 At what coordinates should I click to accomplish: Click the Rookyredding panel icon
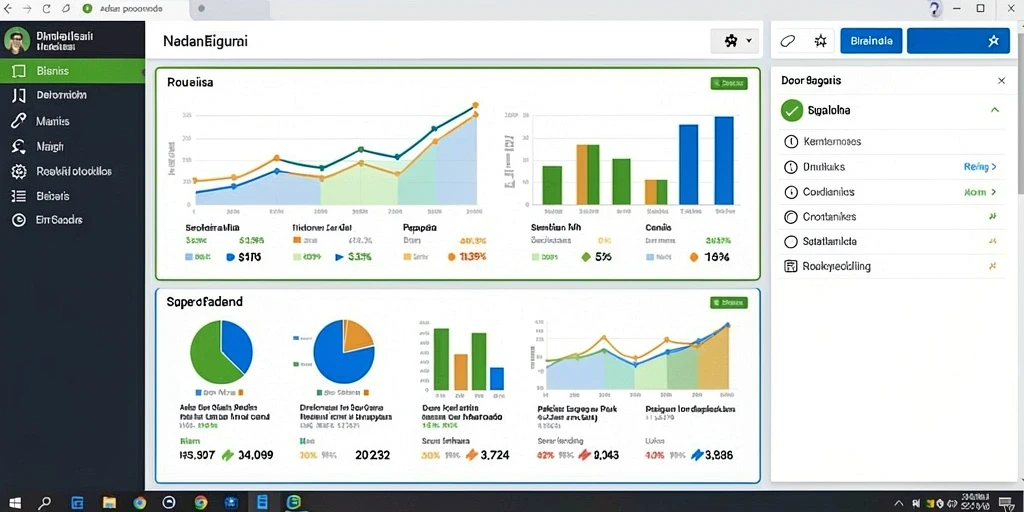(791, 266)
